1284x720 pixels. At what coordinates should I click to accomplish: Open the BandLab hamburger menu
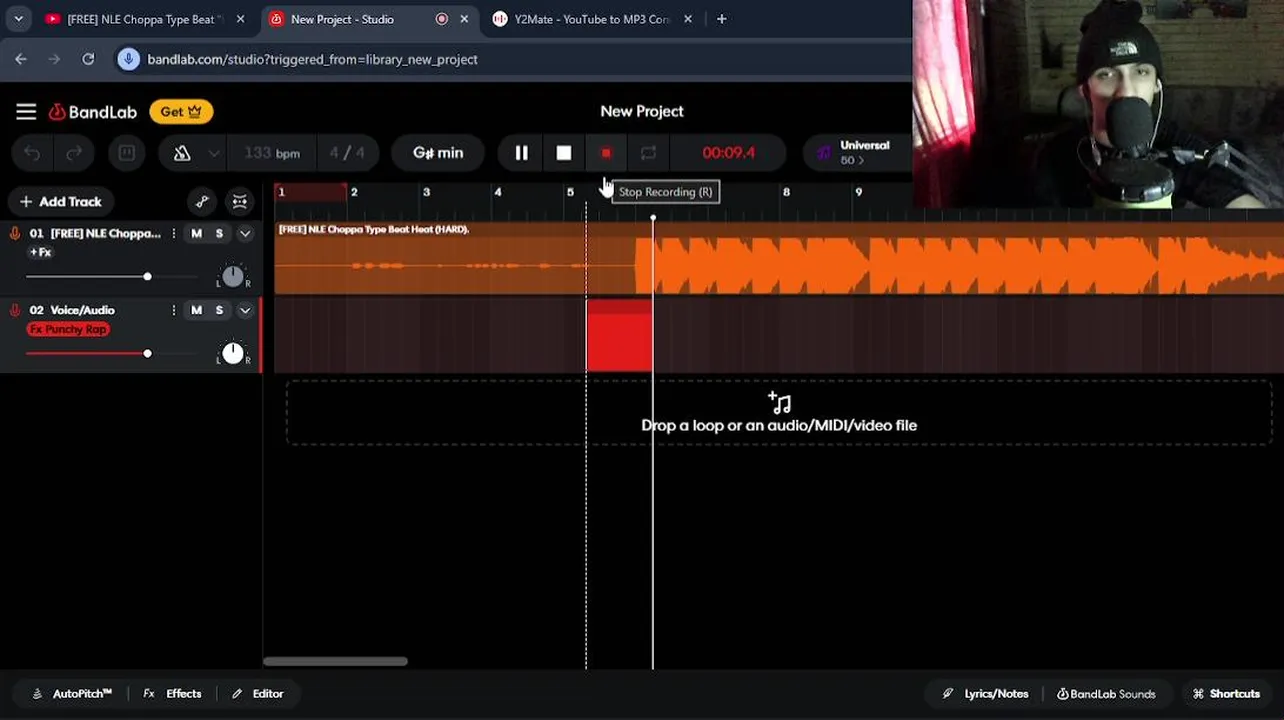[26, 112]
